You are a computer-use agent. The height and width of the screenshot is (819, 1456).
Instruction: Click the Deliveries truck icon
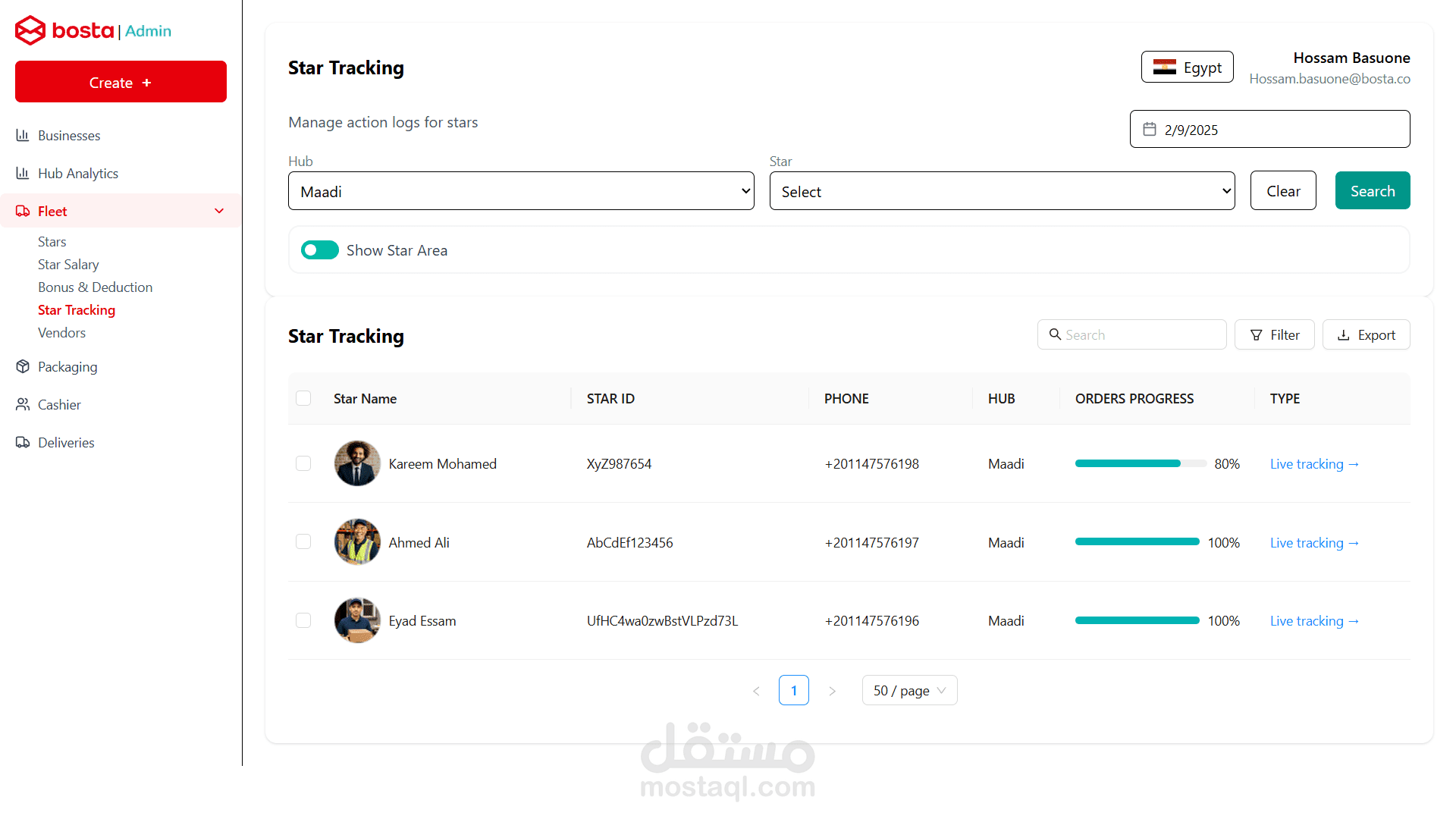click(23, 442)
